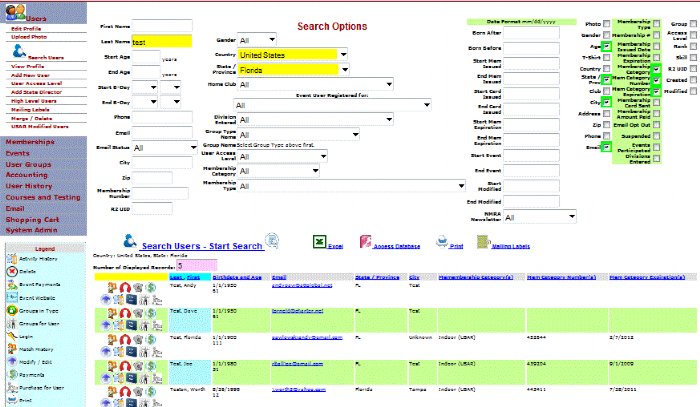Image resolution: width=700 pixels, height=407 pixels.
Task: Check the Zip column checkbox
Action: pos(606,125)
